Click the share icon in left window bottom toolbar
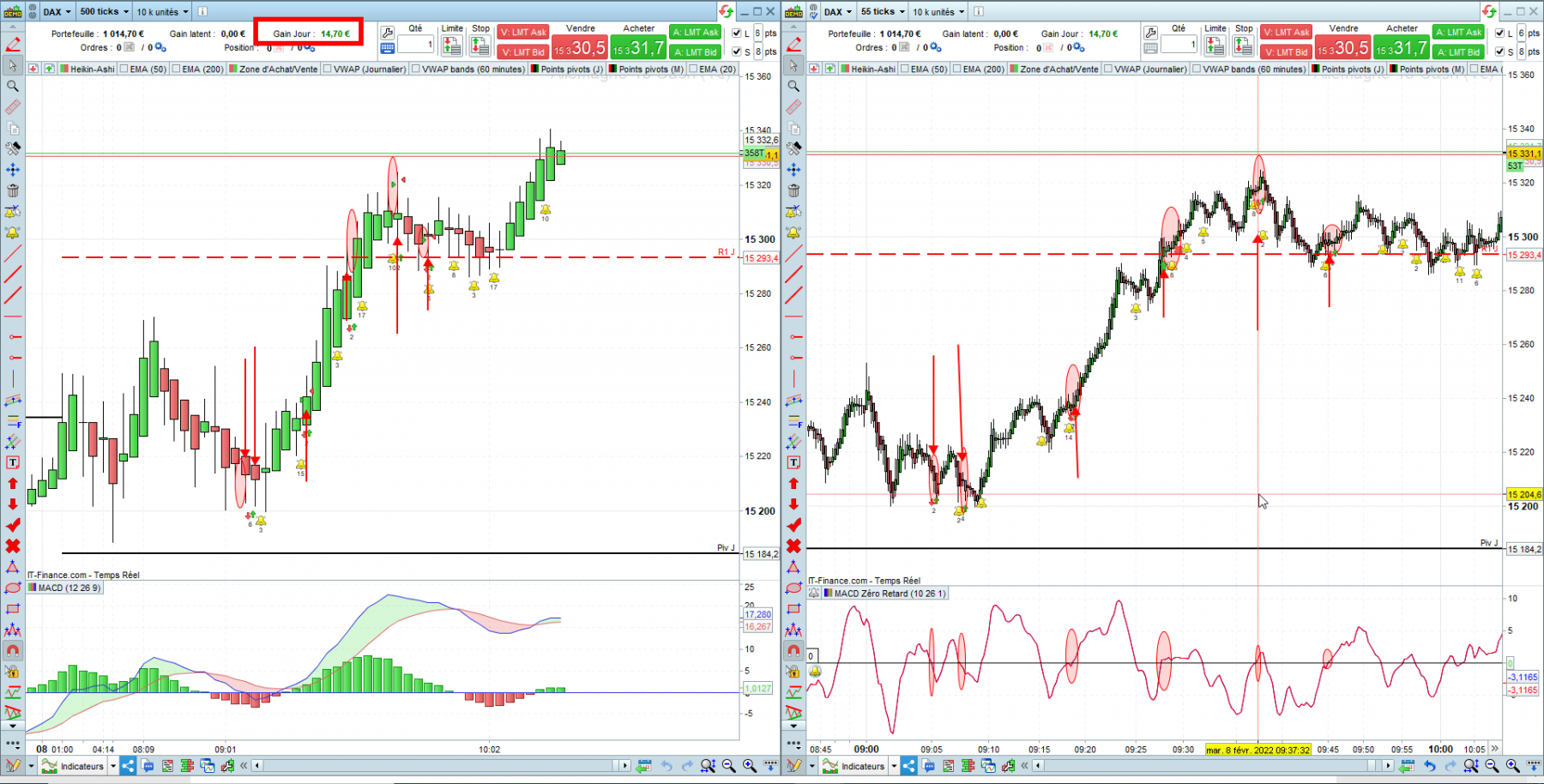Screen dimensions: 1544x784 pos(128,766)
